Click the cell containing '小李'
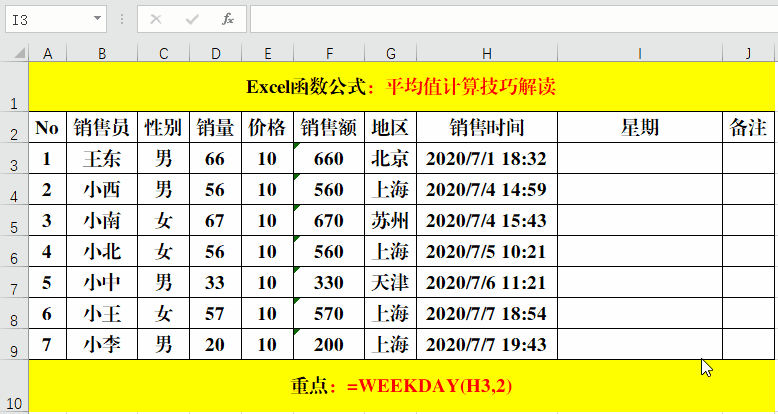The height and width of the screenshot is (414, 778). click(x=102, y=344)
